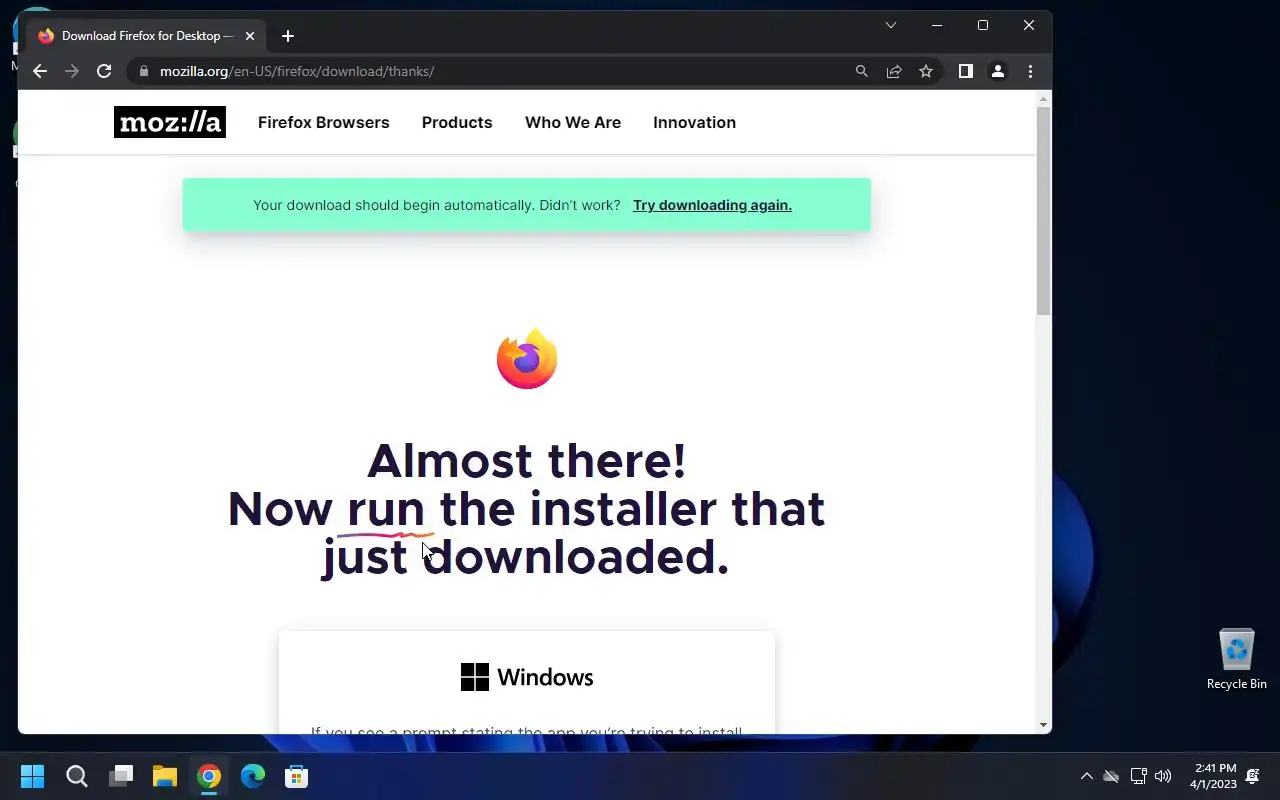View site information via the lock icon
Screen dimensions: 1280x800
(x=144, y=71)
